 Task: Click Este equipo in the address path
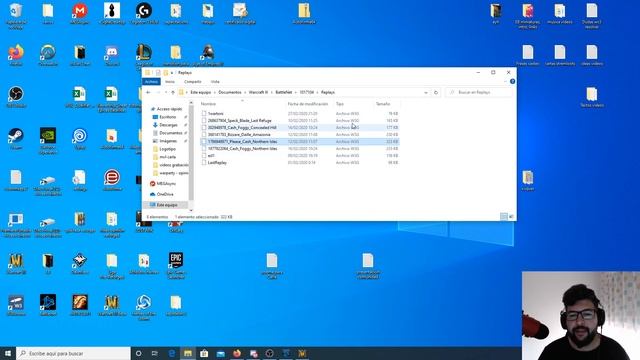[201, 93]
